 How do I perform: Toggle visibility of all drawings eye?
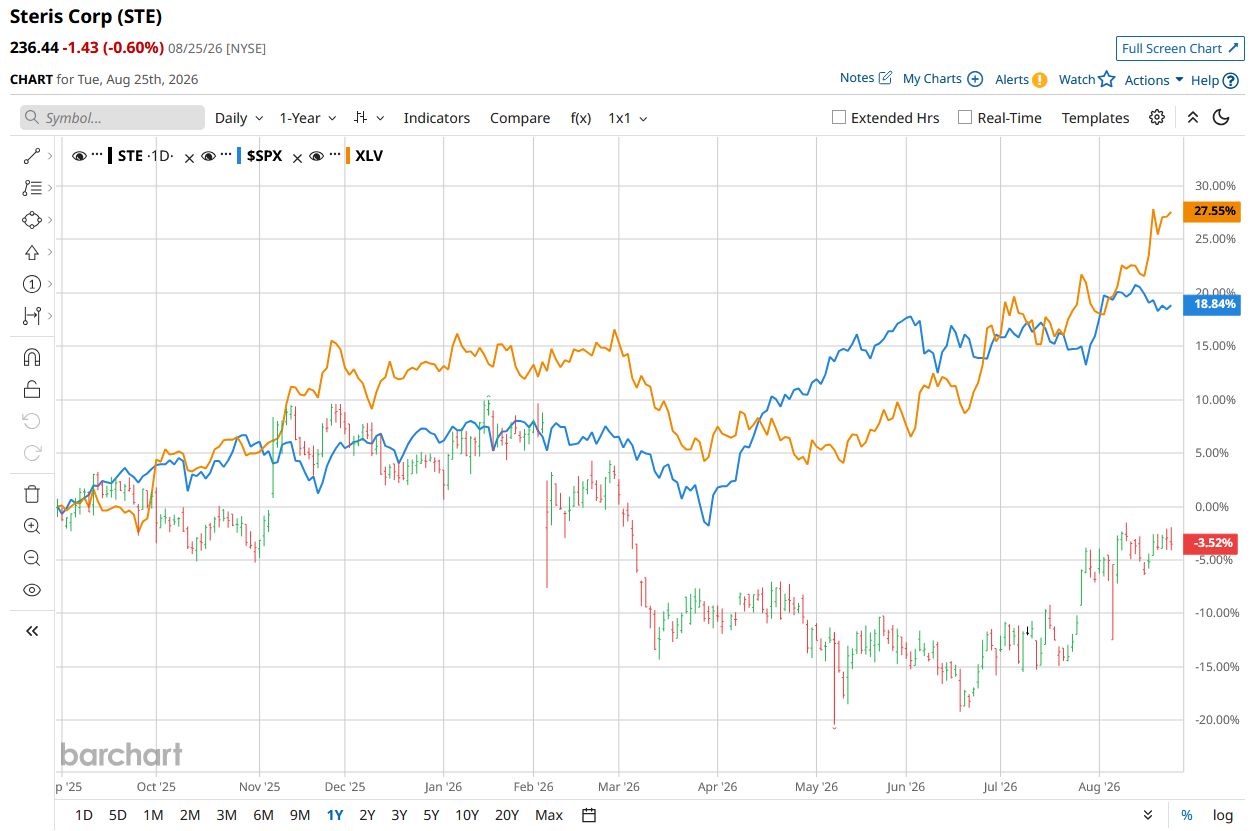click(31, 590)
